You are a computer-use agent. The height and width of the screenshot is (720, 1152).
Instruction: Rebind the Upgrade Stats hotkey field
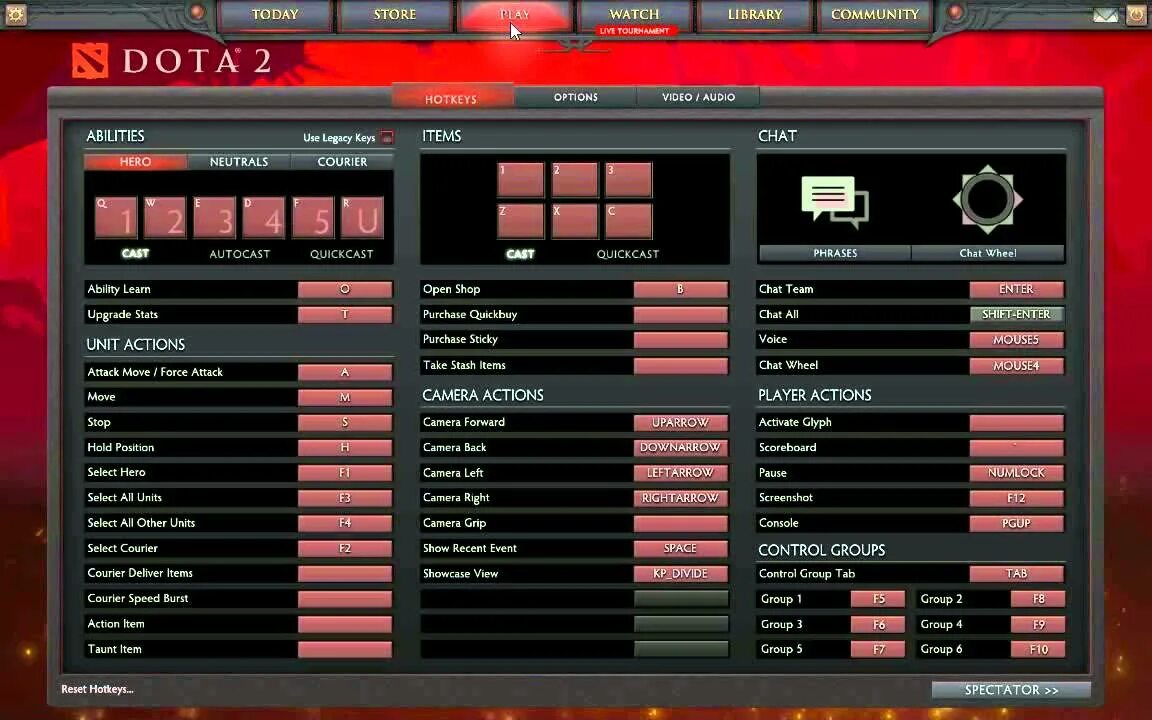click(x=345, y=314)
